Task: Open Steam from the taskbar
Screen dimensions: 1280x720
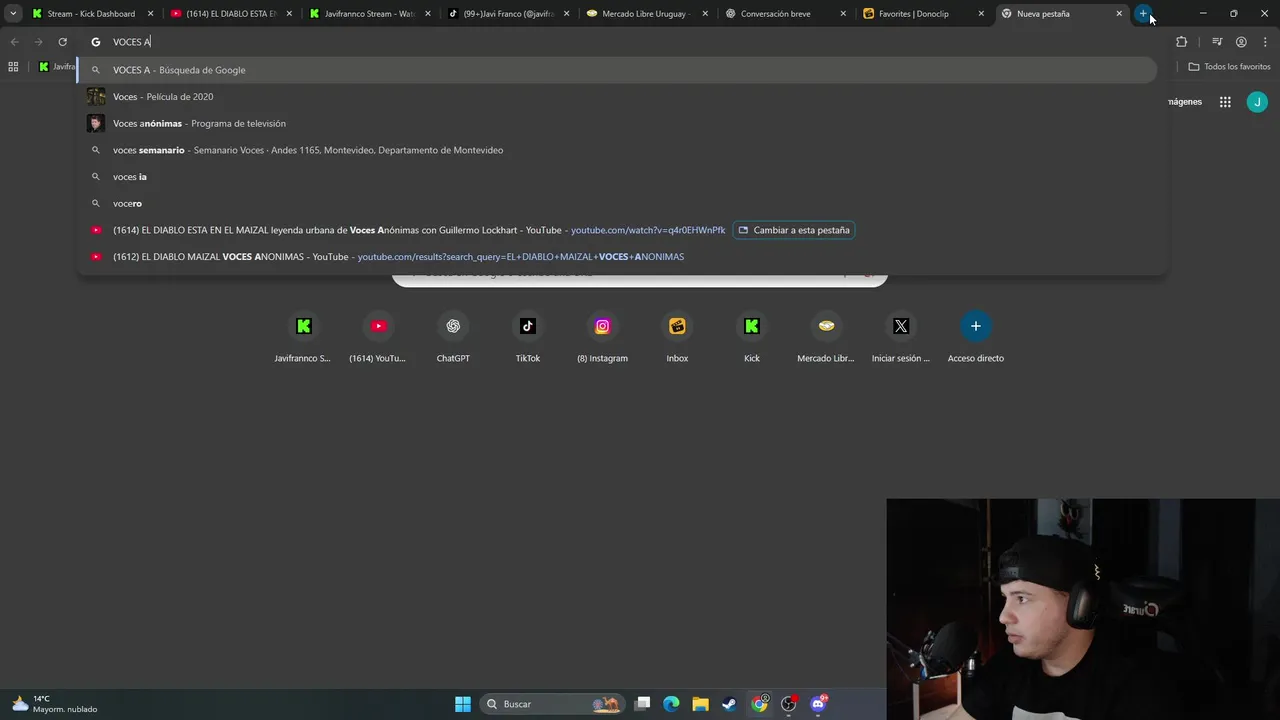Action: pyautogui.click(x=729, y=704)
